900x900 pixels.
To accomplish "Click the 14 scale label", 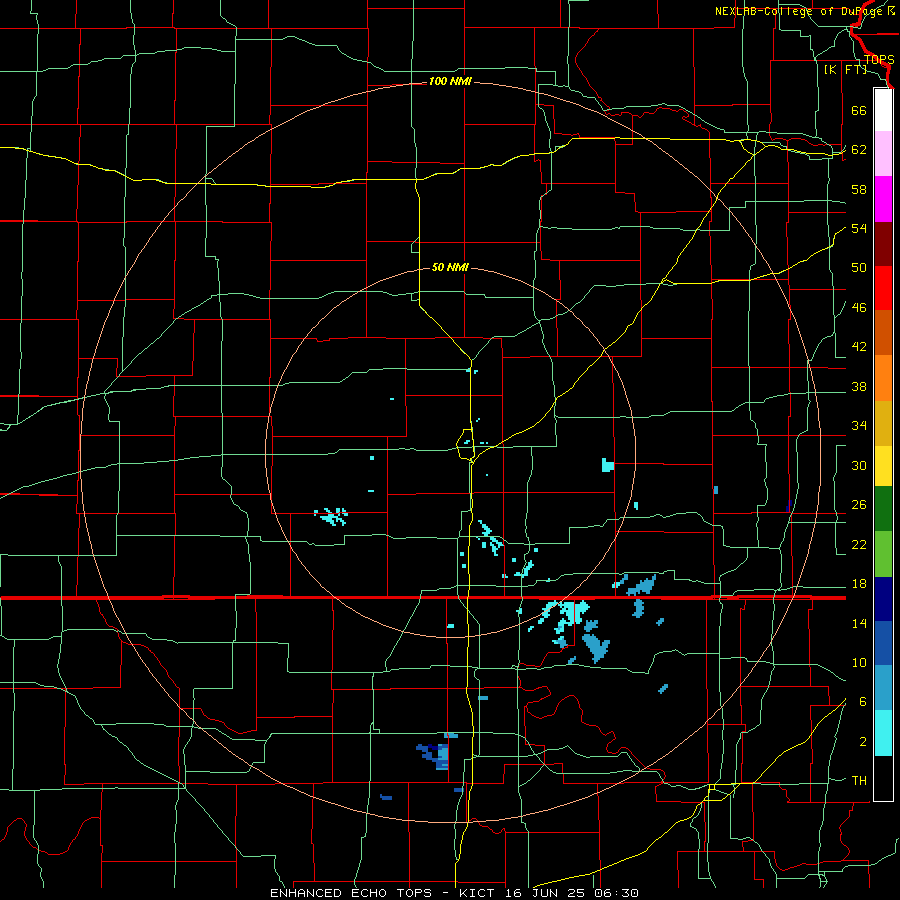I will pos(859,624).
